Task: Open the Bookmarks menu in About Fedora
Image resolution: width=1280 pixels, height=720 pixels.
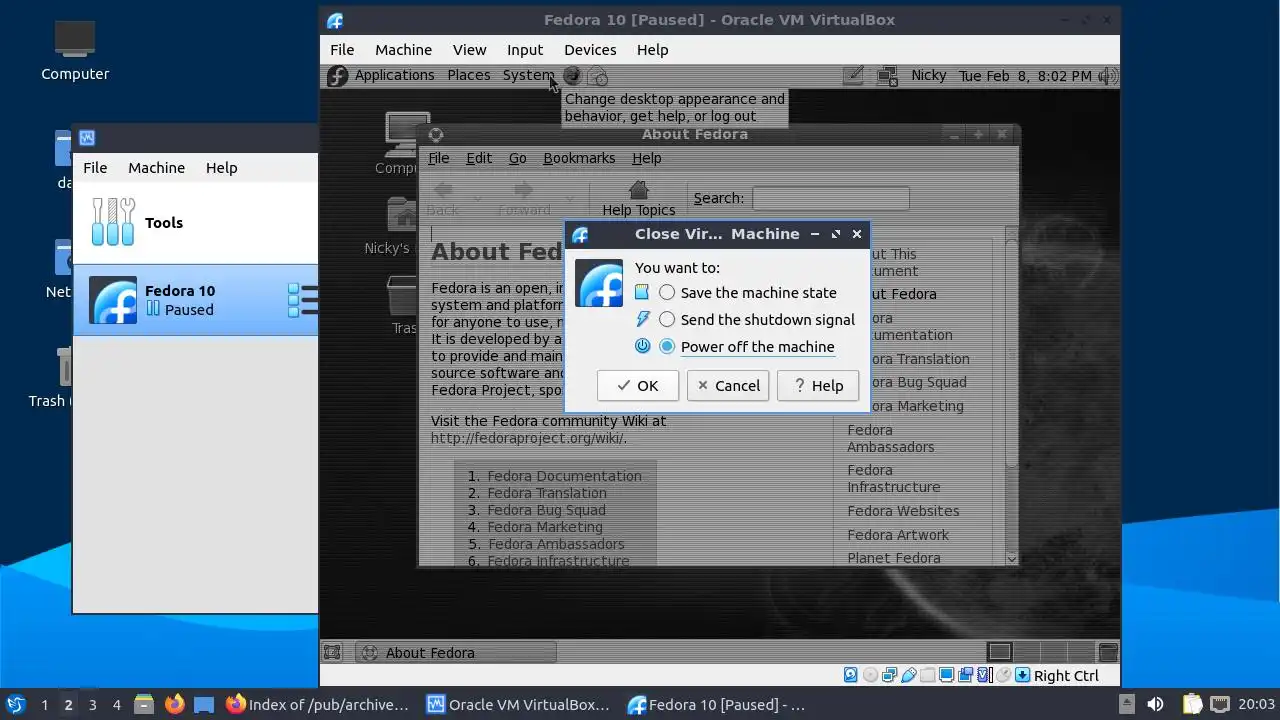Action: 579,158
